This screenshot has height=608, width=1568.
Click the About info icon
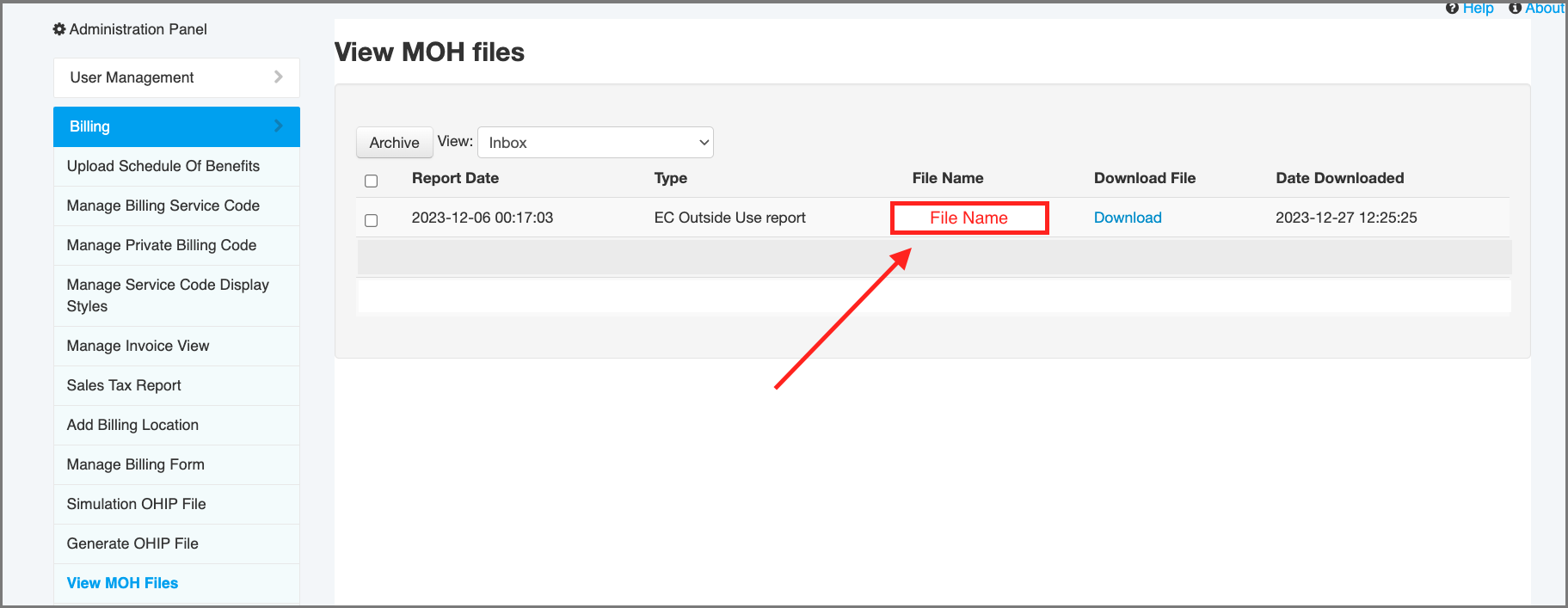pyautogui.click(x=1515, y=8)
